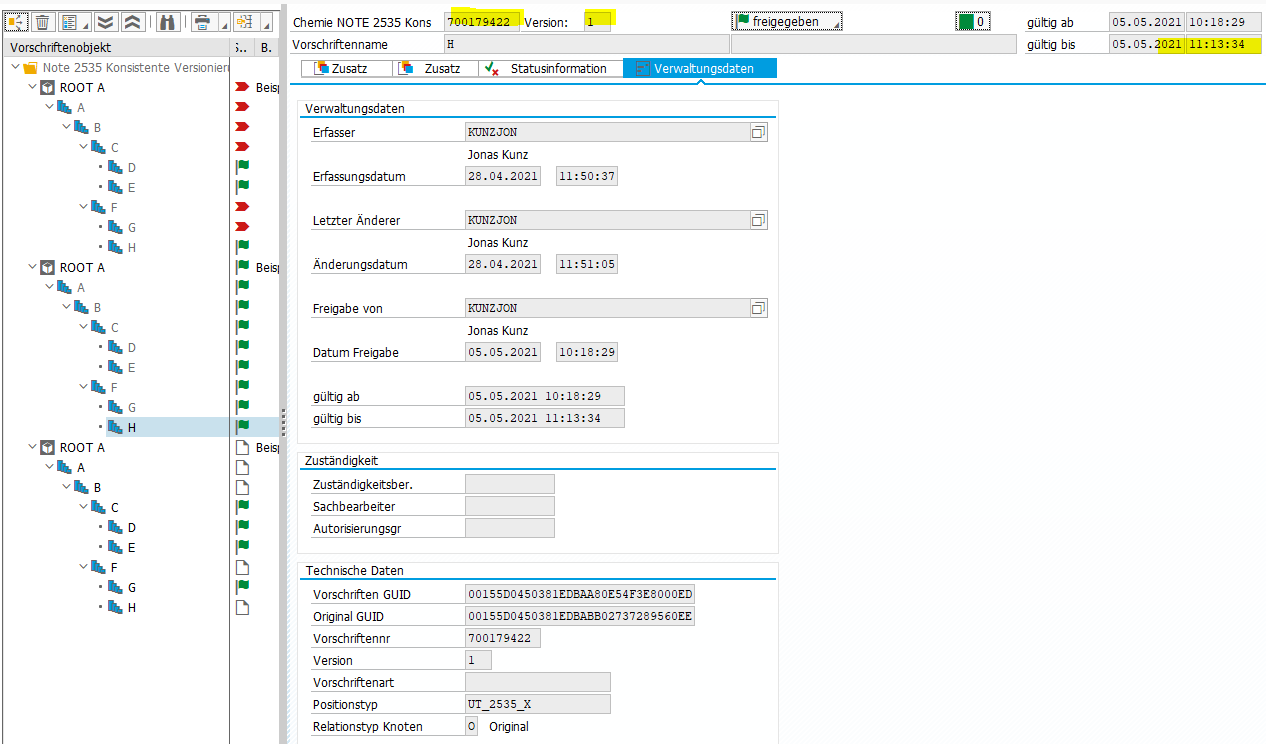
Task: Open the freigegeben status dropdown
Action: 787,22
